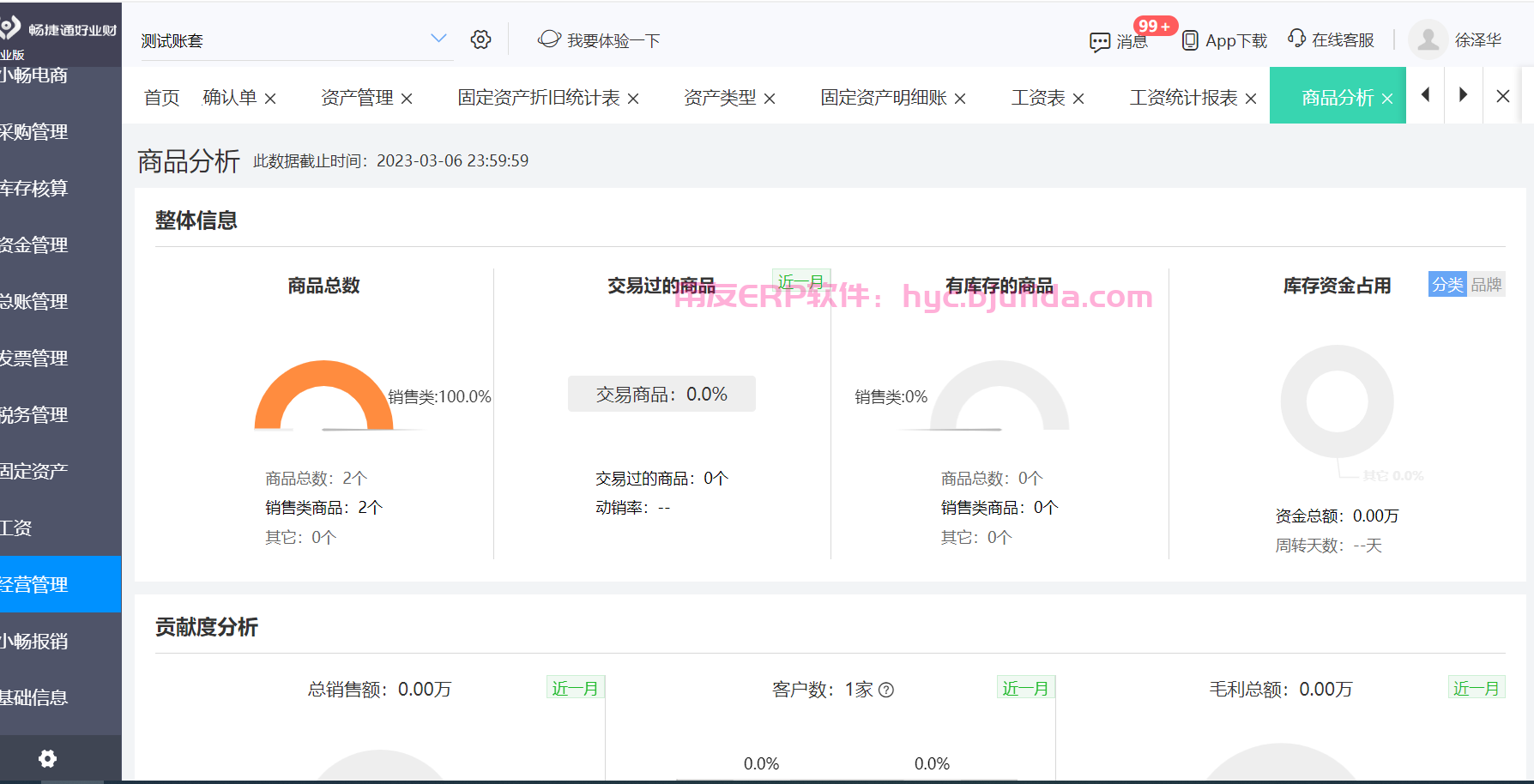Open the 消息 messages icon
The height and width of the screenshot is (784, 1534).
coord(1100,41)
